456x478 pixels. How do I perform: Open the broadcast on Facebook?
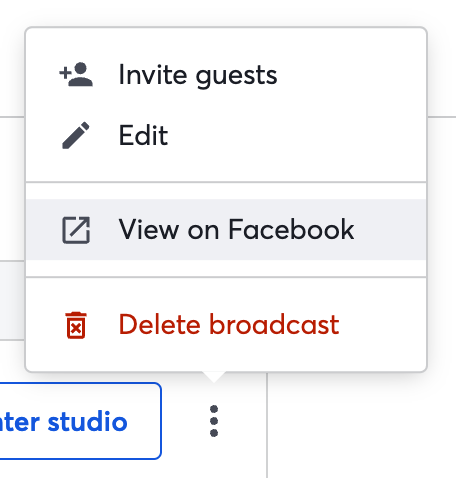click(x=226, y=230)
